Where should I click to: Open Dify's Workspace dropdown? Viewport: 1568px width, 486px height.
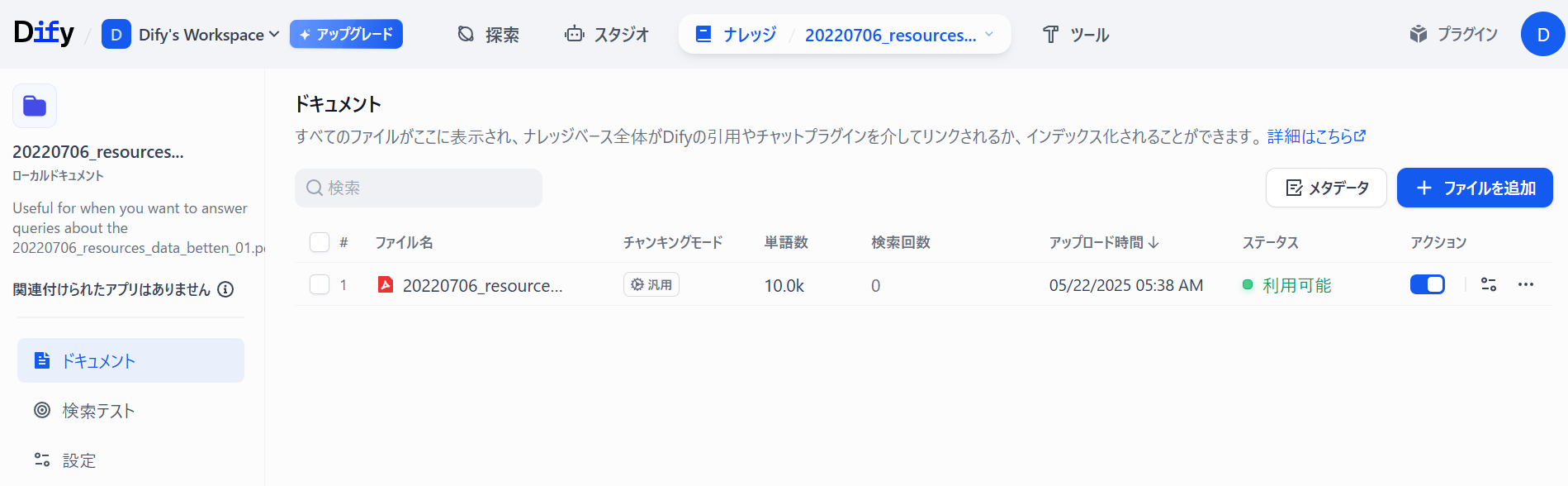click(x=191, y=35)
